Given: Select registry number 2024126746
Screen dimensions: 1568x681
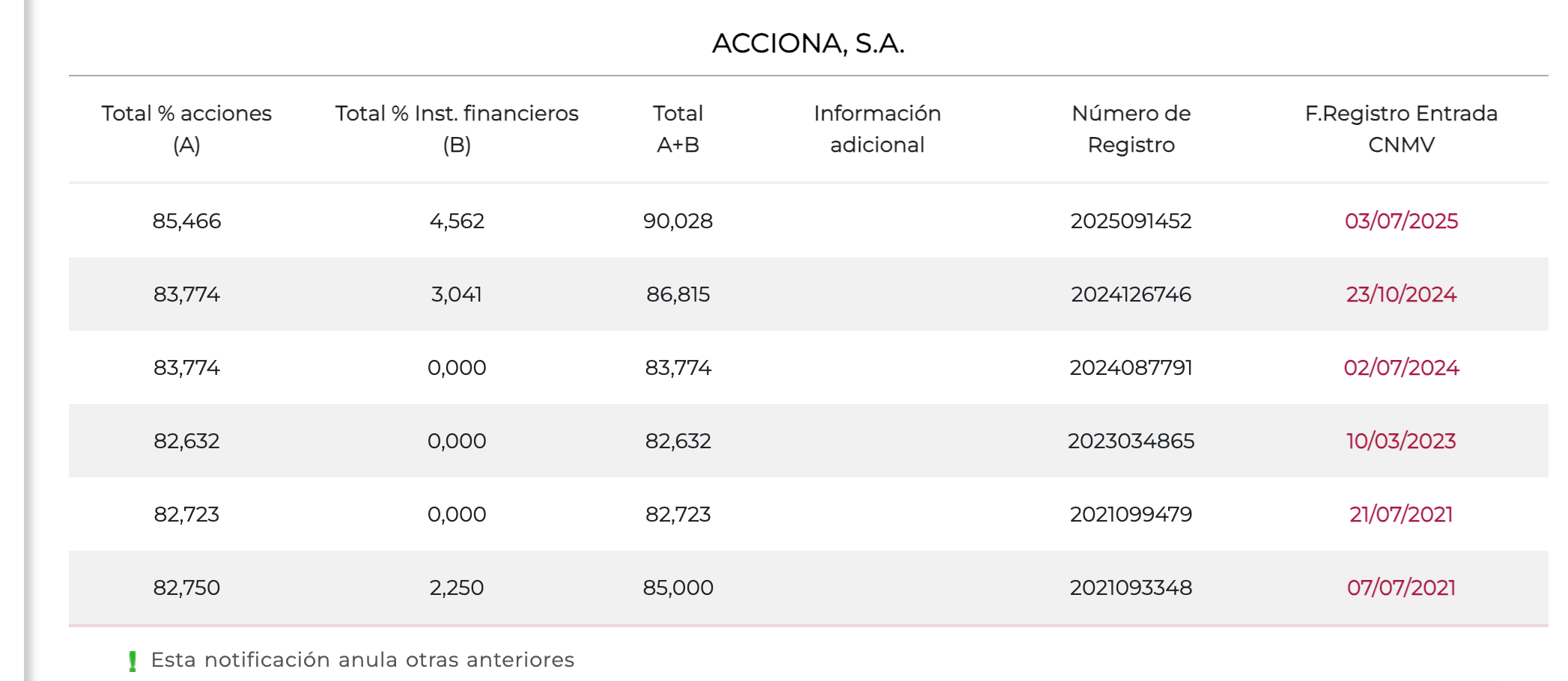Looking at the screenshot, I should pos(1131,294).
